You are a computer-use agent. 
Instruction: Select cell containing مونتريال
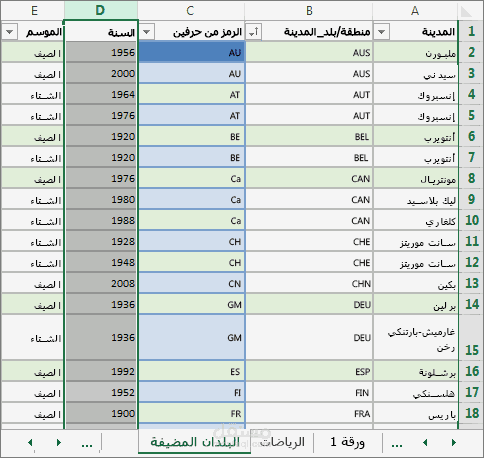coord(415,178)
